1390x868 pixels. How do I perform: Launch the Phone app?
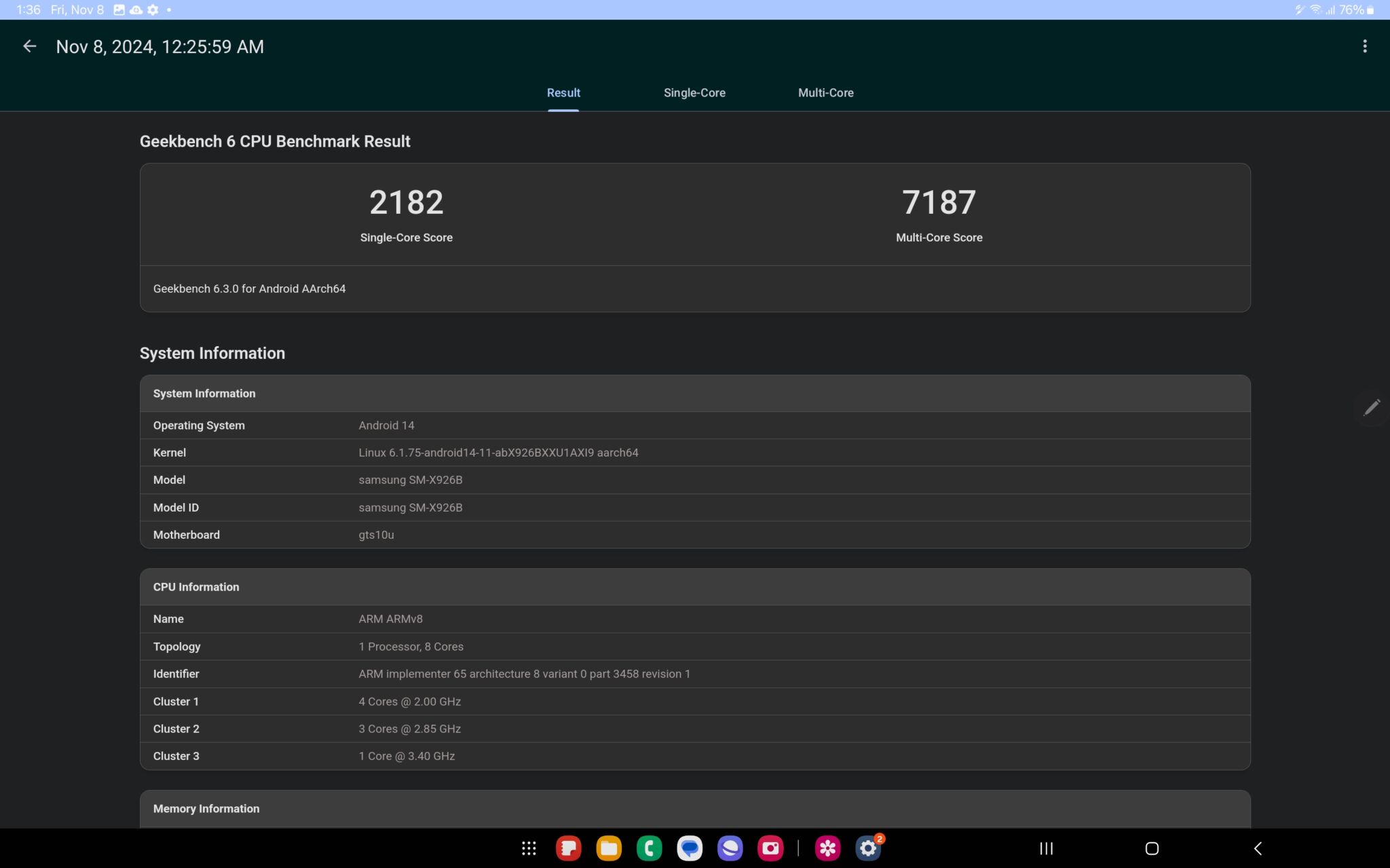[x=650, y=848]
